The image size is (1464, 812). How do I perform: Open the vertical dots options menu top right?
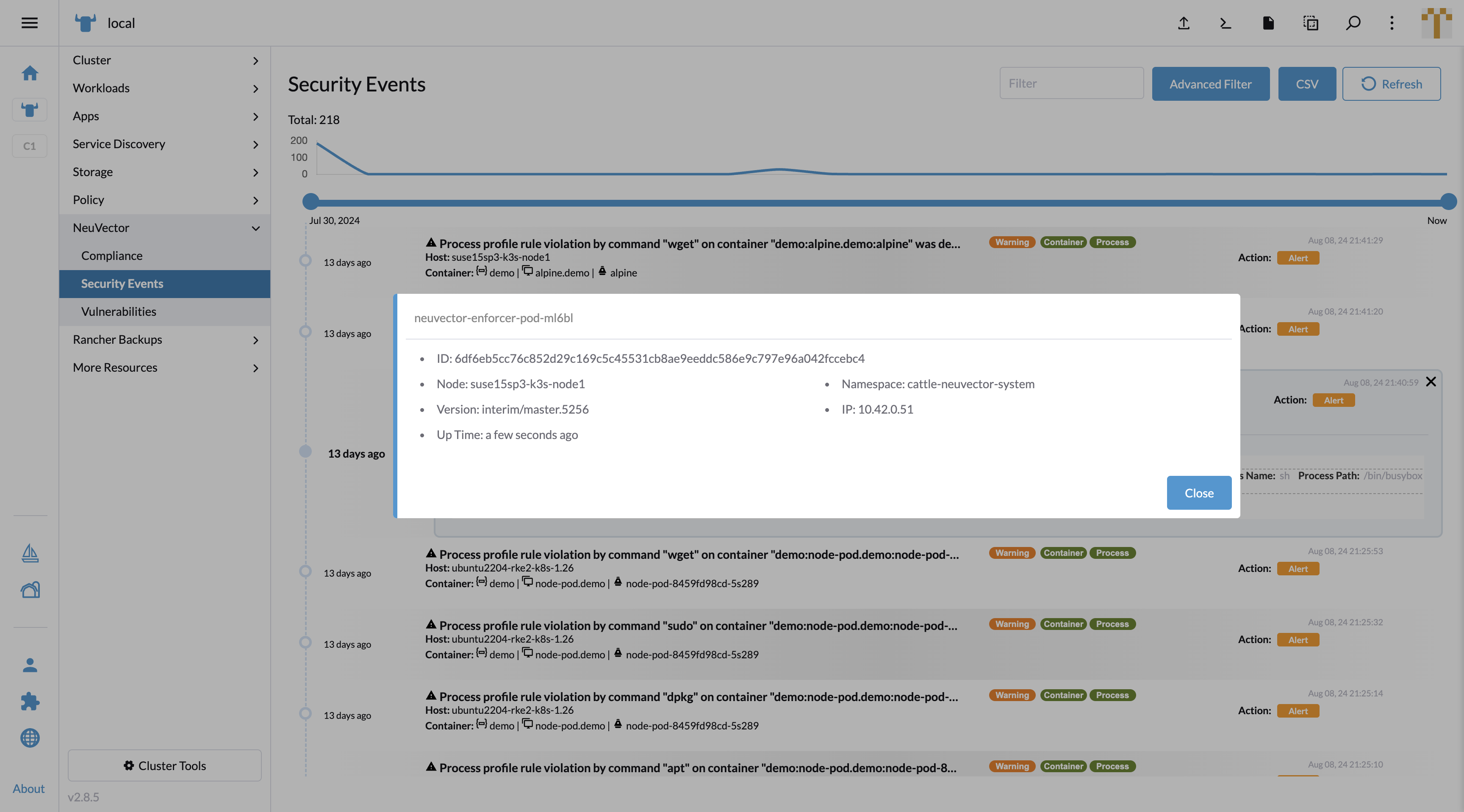pyautogui.click(x=1392, y=23)
